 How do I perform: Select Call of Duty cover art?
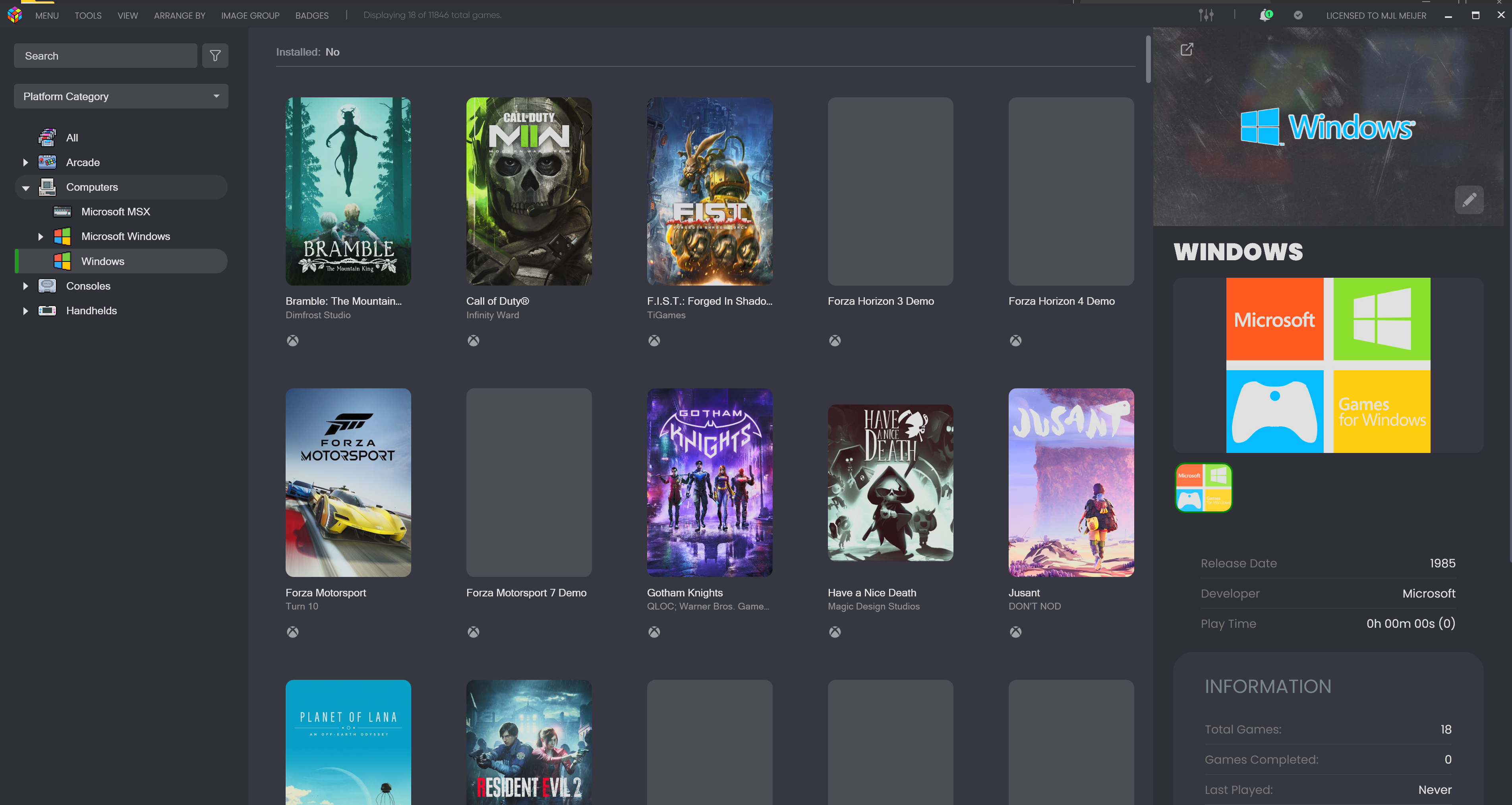(x=529, y=192)
